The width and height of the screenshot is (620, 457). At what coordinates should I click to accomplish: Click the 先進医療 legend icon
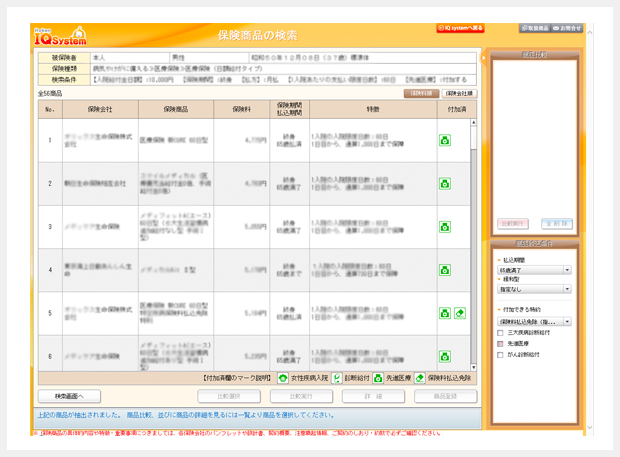[x=378, y=379]
